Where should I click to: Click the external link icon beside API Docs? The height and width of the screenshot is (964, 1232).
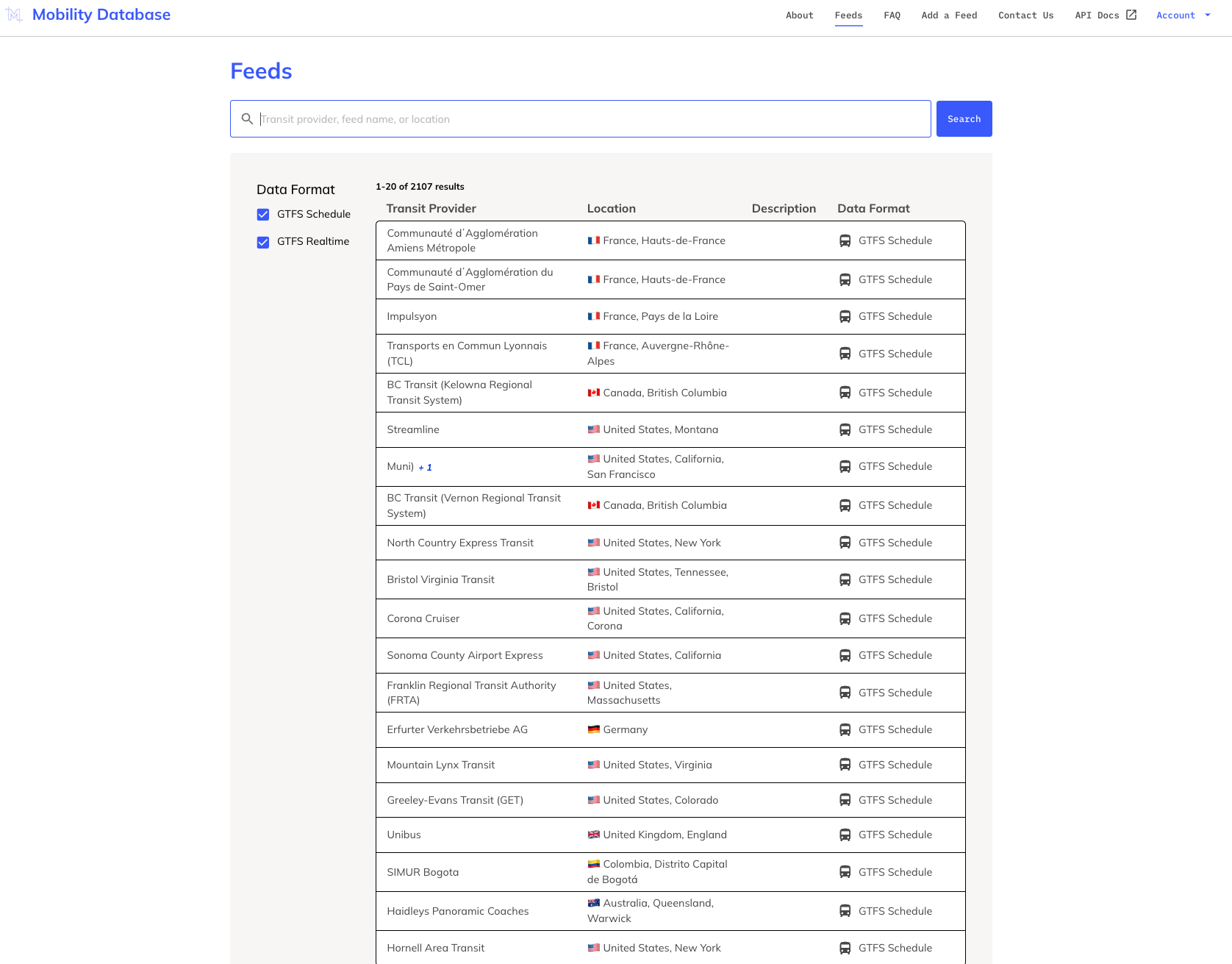(x=1131, y=15)
